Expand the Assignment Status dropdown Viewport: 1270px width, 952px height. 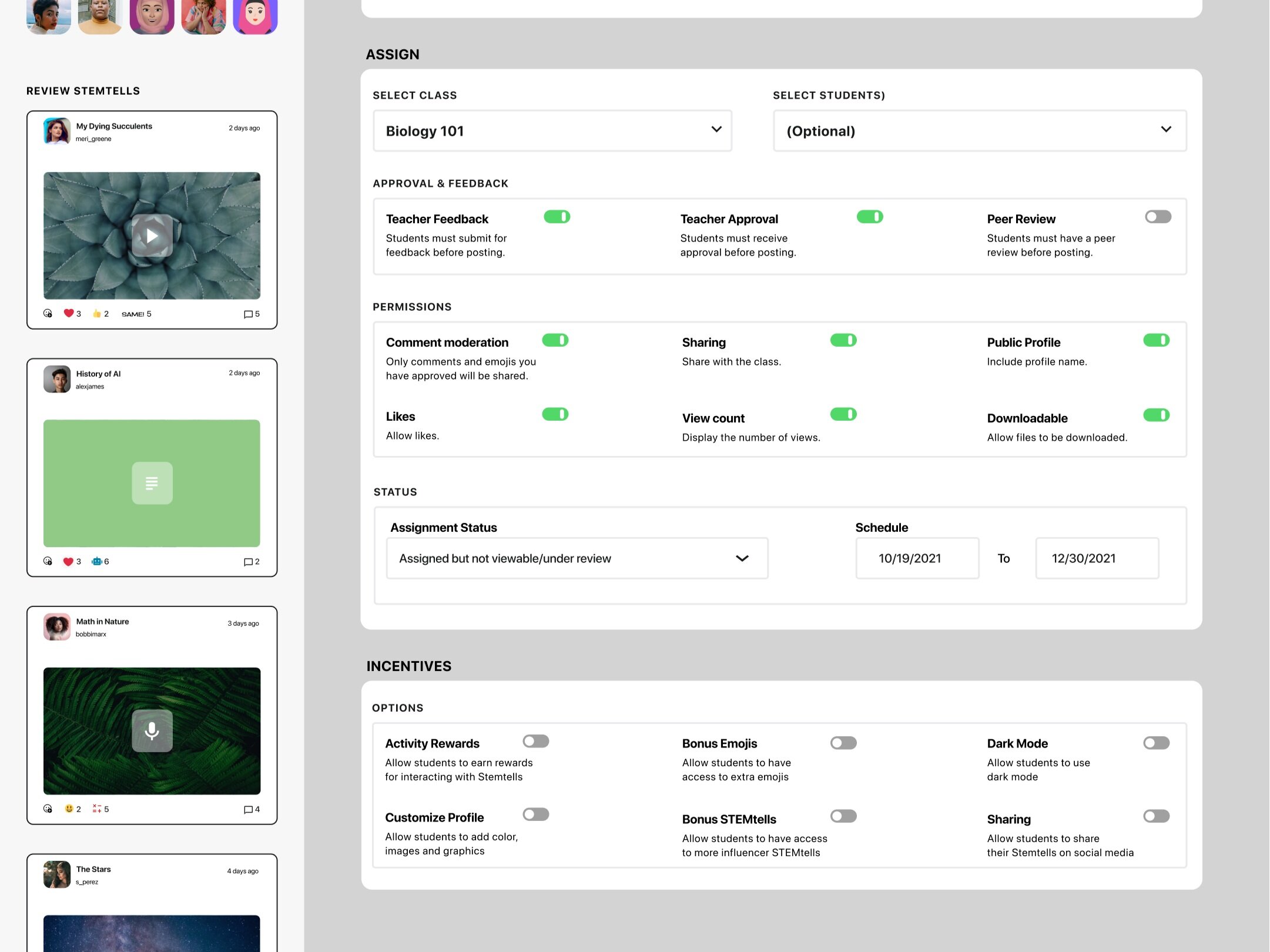tap(577, 558)
